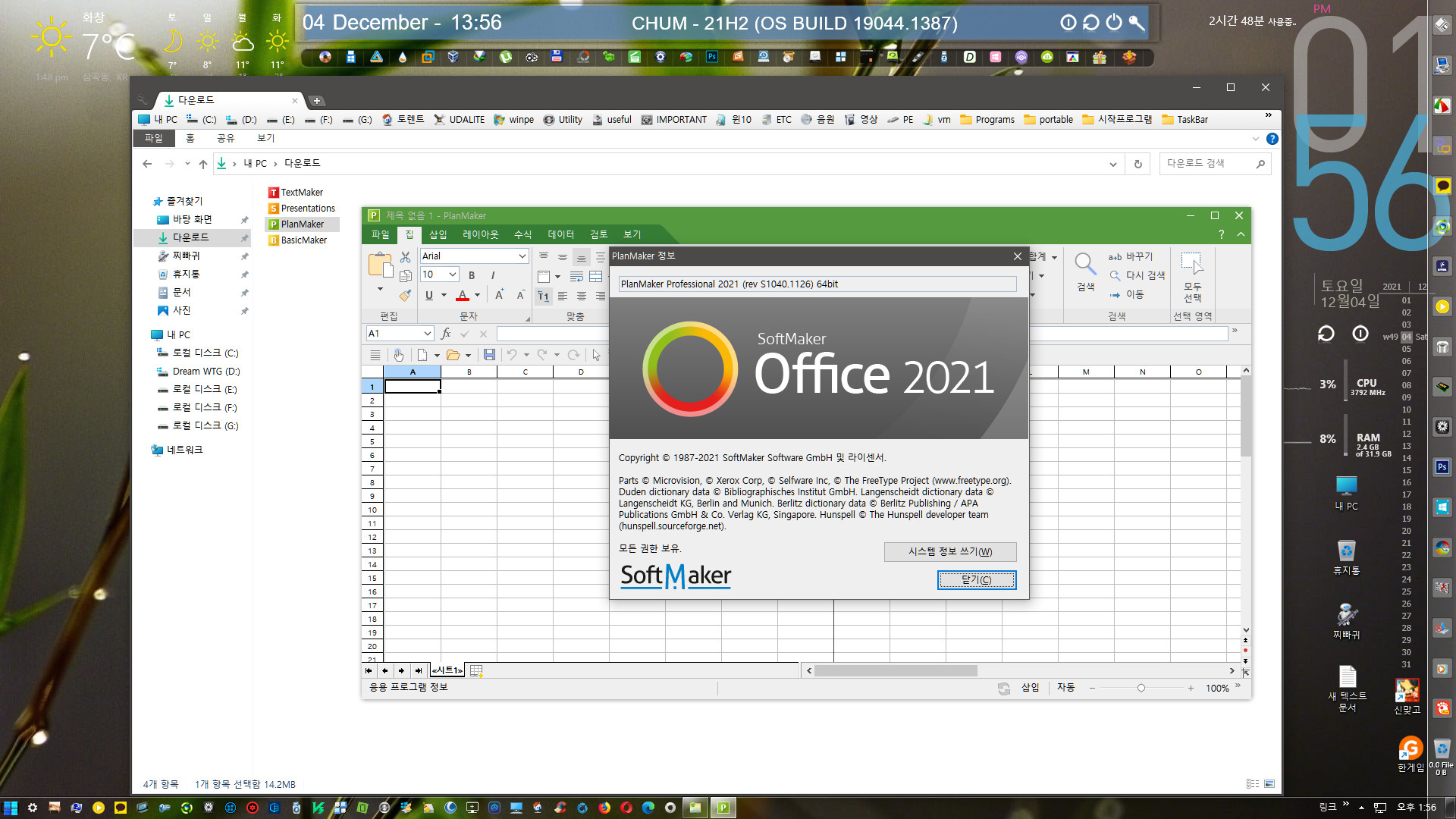Toggle Underline formatting
The width and height of the screenshot is (1456, 819).
click(429, 295)
